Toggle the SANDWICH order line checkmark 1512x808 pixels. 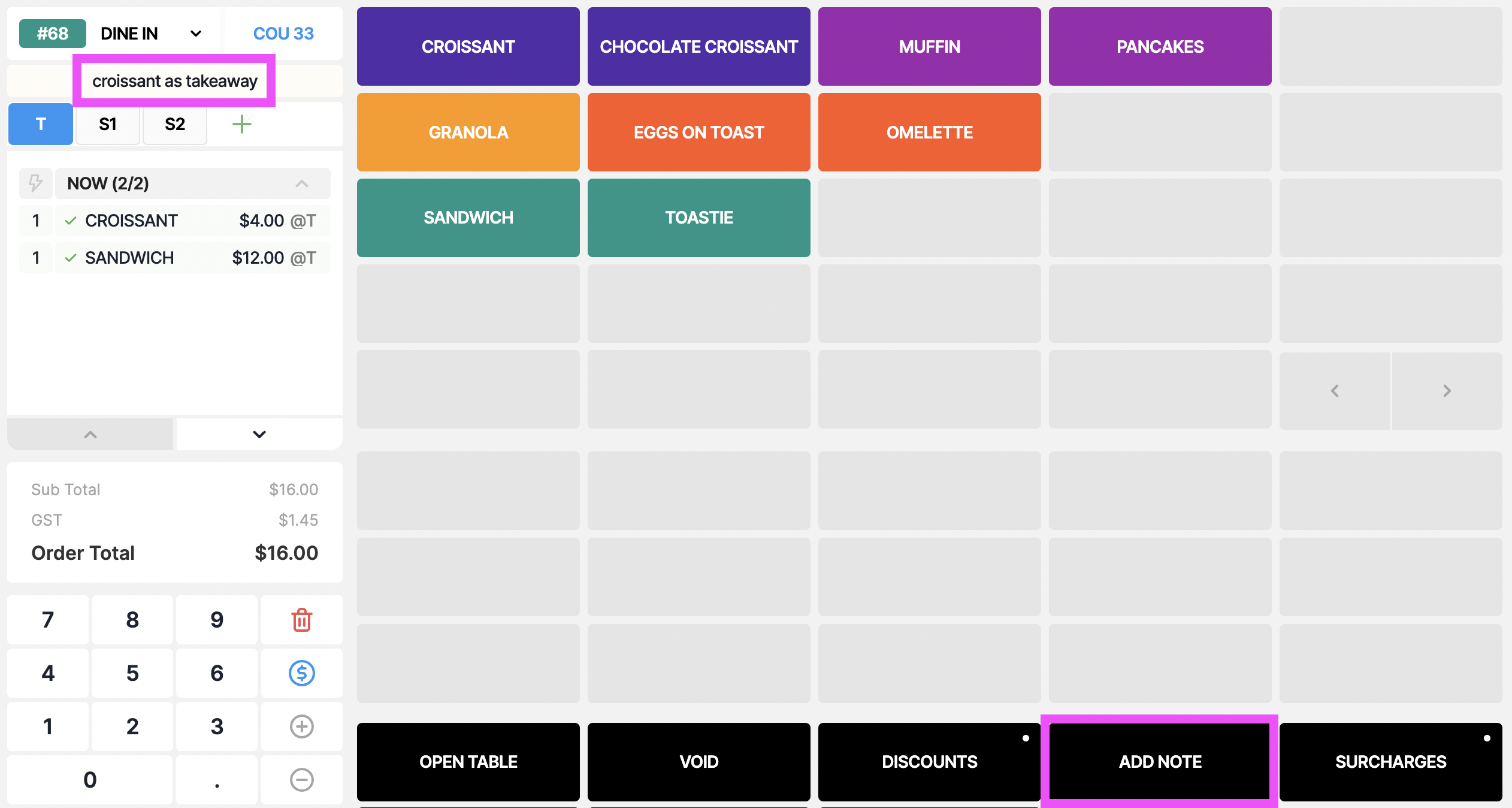[71, 258]
